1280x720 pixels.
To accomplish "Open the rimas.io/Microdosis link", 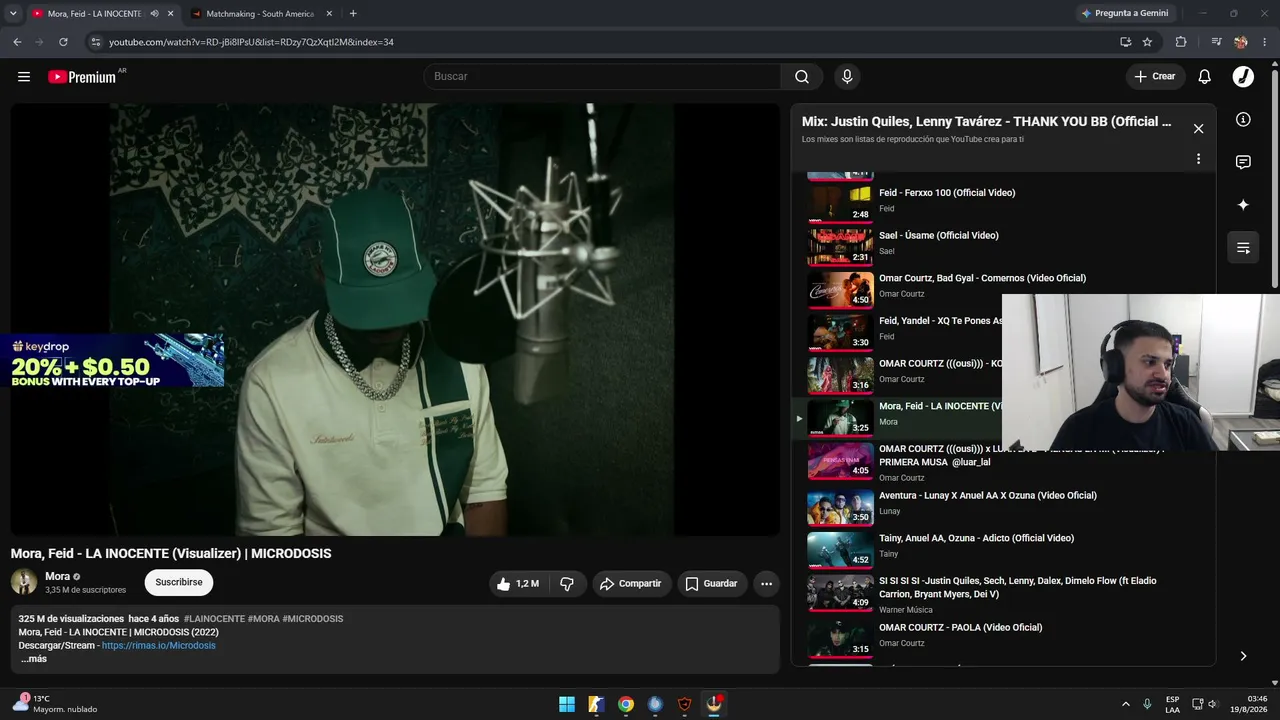I will tap(158, 646).
